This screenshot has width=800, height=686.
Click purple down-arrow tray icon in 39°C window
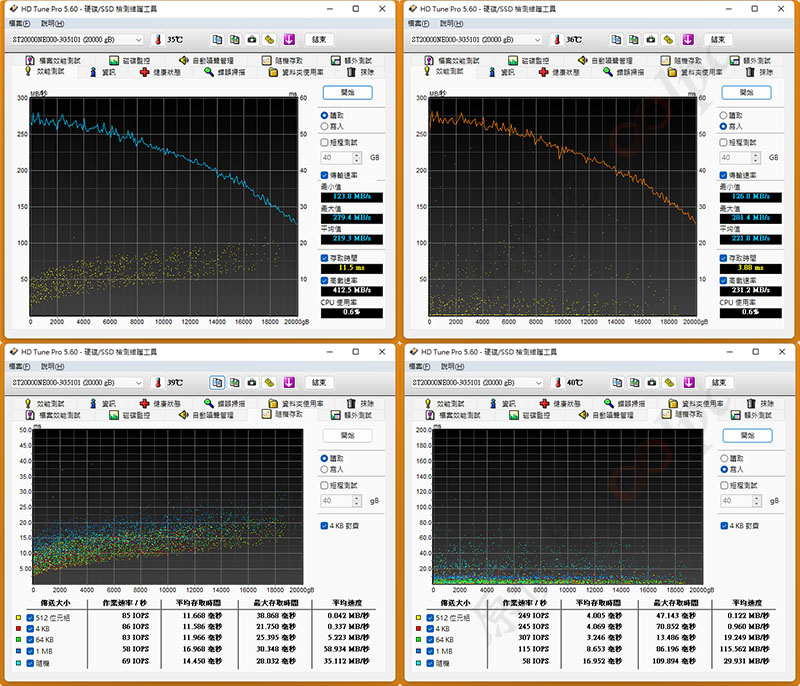click(x=289, y=382)
